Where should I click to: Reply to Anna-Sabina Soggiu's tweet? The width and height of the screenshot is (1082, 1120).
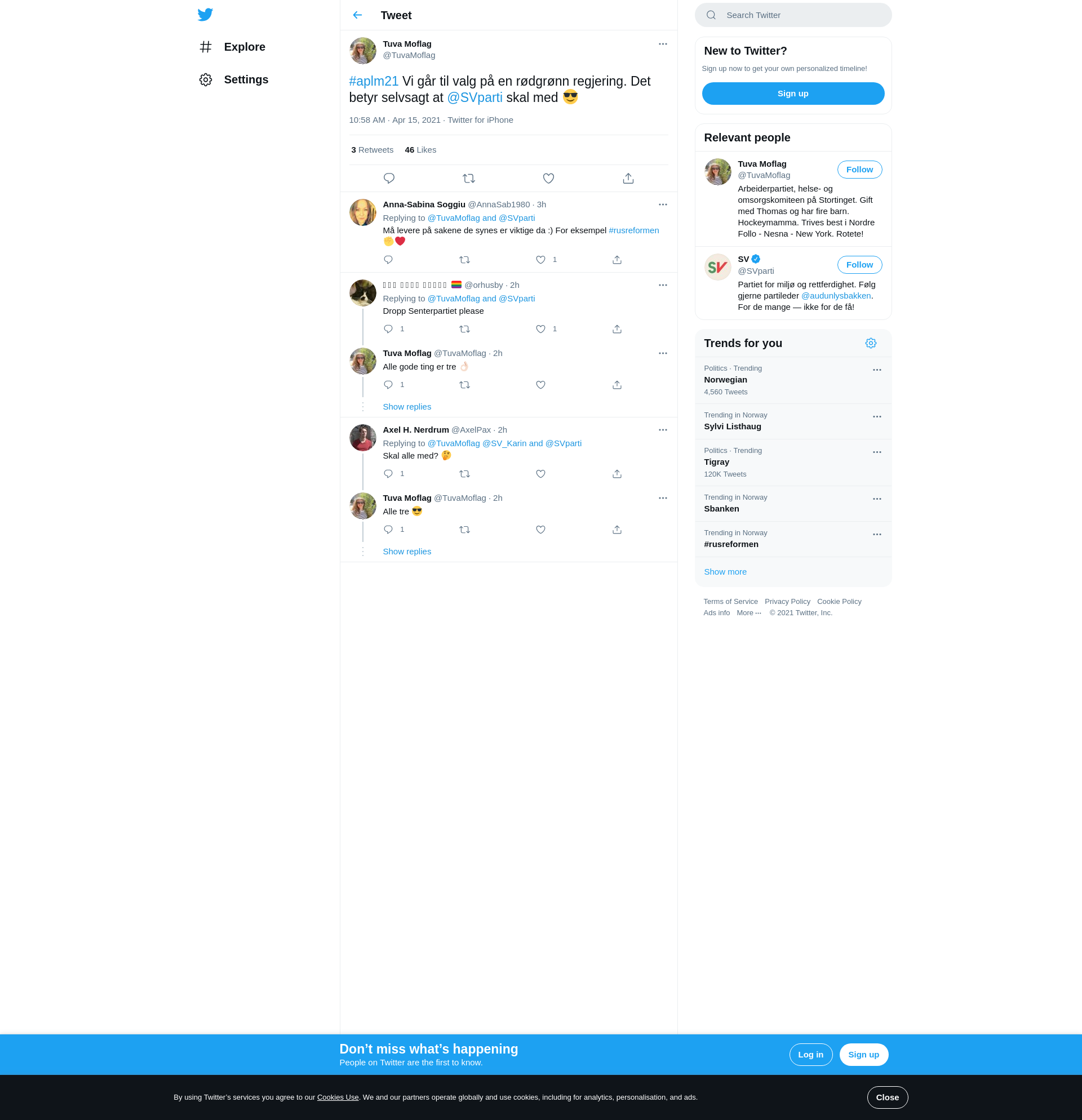pyautogui.click(x=388, y=259)
